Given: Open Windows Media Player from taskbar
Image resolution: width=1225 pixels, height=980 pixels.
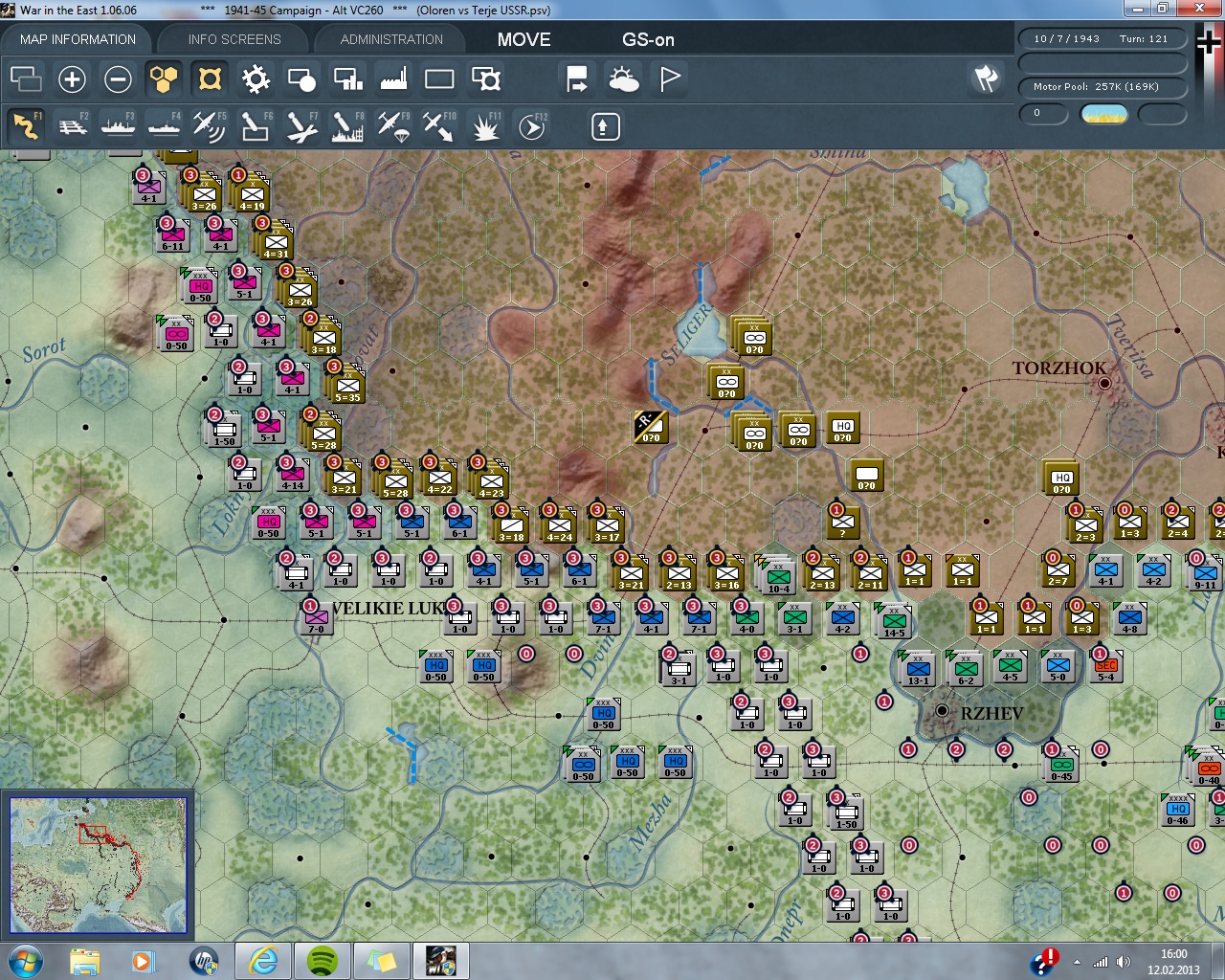Looking at the screenshot, I should (x=144, y=961).
